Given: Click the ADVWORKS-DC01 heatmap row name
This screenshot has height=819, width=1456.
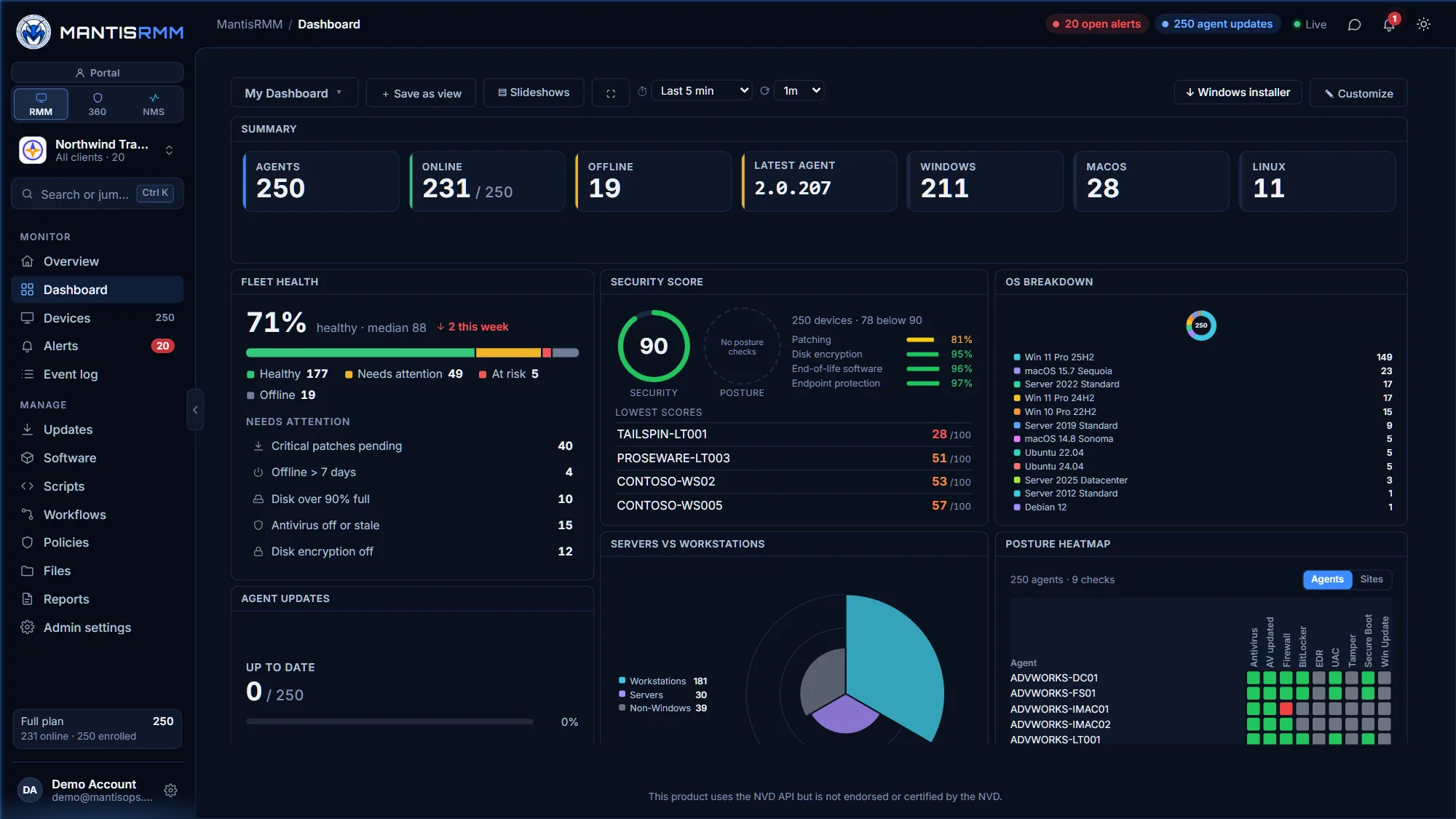Looking at the screenshot, I should point(1053,678).
